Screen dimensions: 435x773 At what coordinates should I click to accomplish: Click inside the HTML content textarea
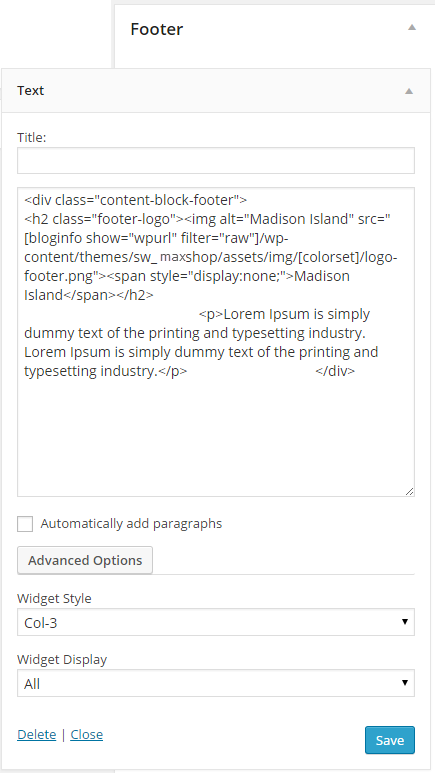click(x=216, y=342)
